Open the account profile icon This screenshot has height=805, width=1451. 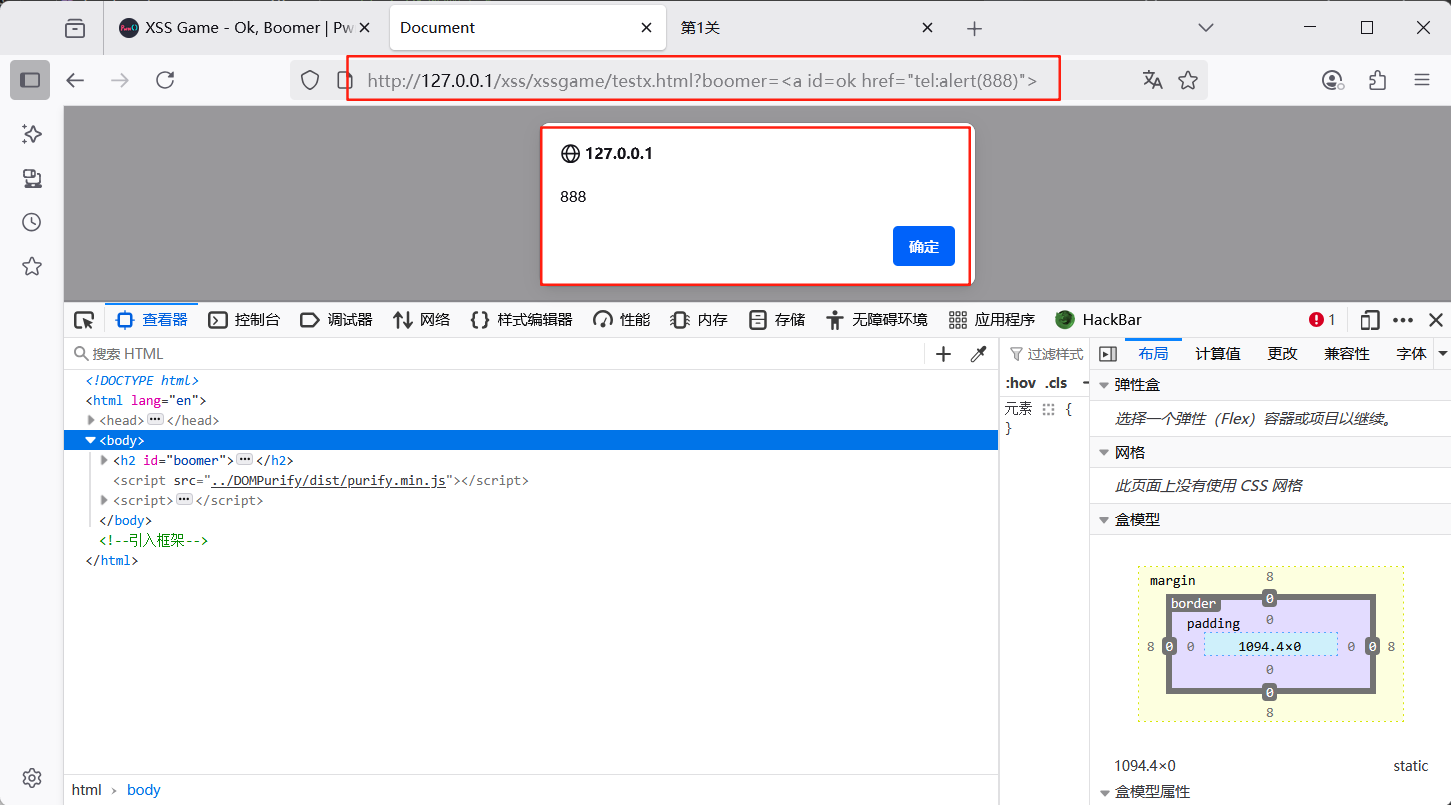pyautogui.click(x=1332, y=80)
